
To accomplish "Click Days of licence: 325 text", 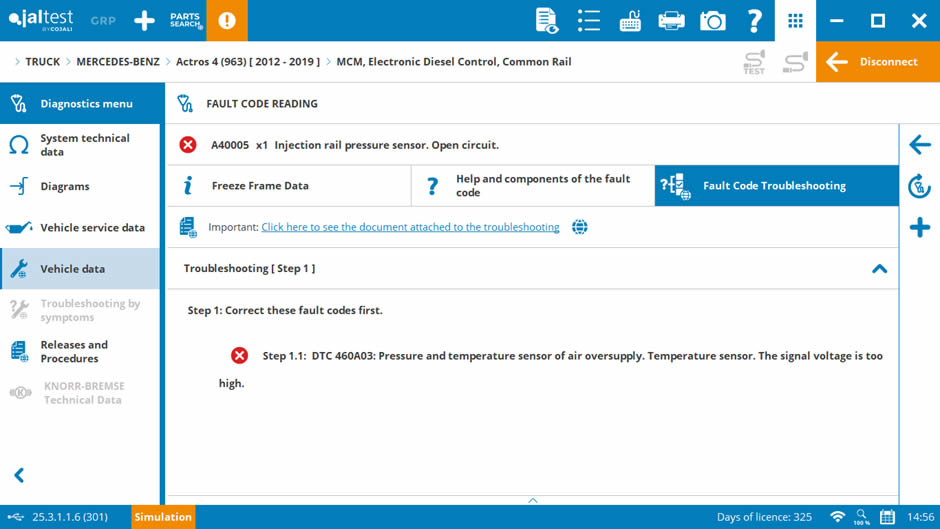I will point(764,517).
